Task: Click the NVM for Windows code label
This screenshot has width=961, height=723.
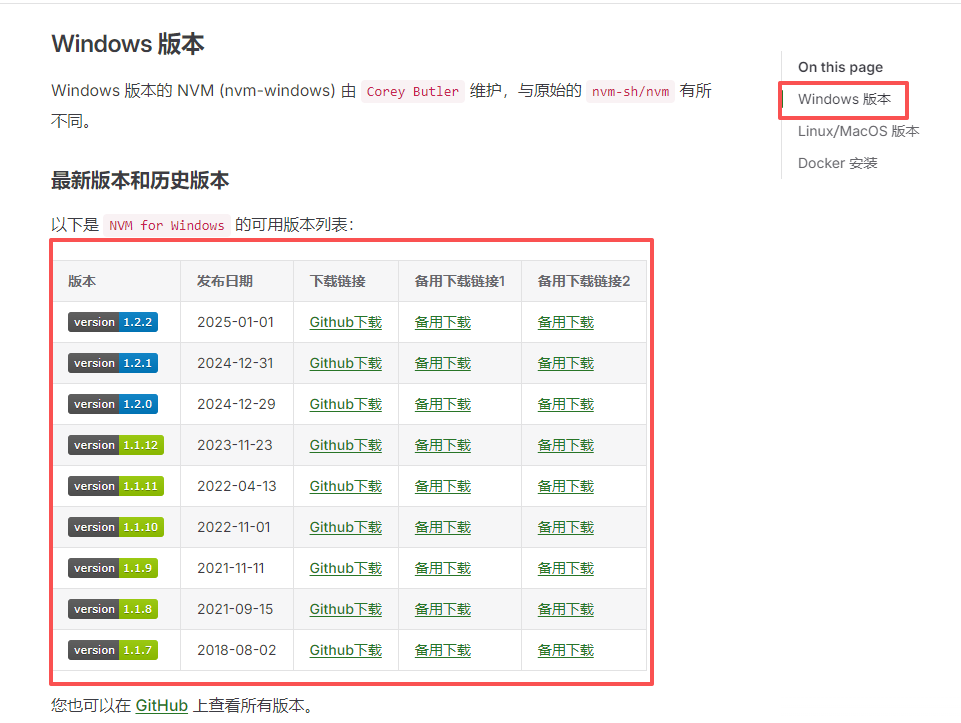Action: [x=167, y=225]
